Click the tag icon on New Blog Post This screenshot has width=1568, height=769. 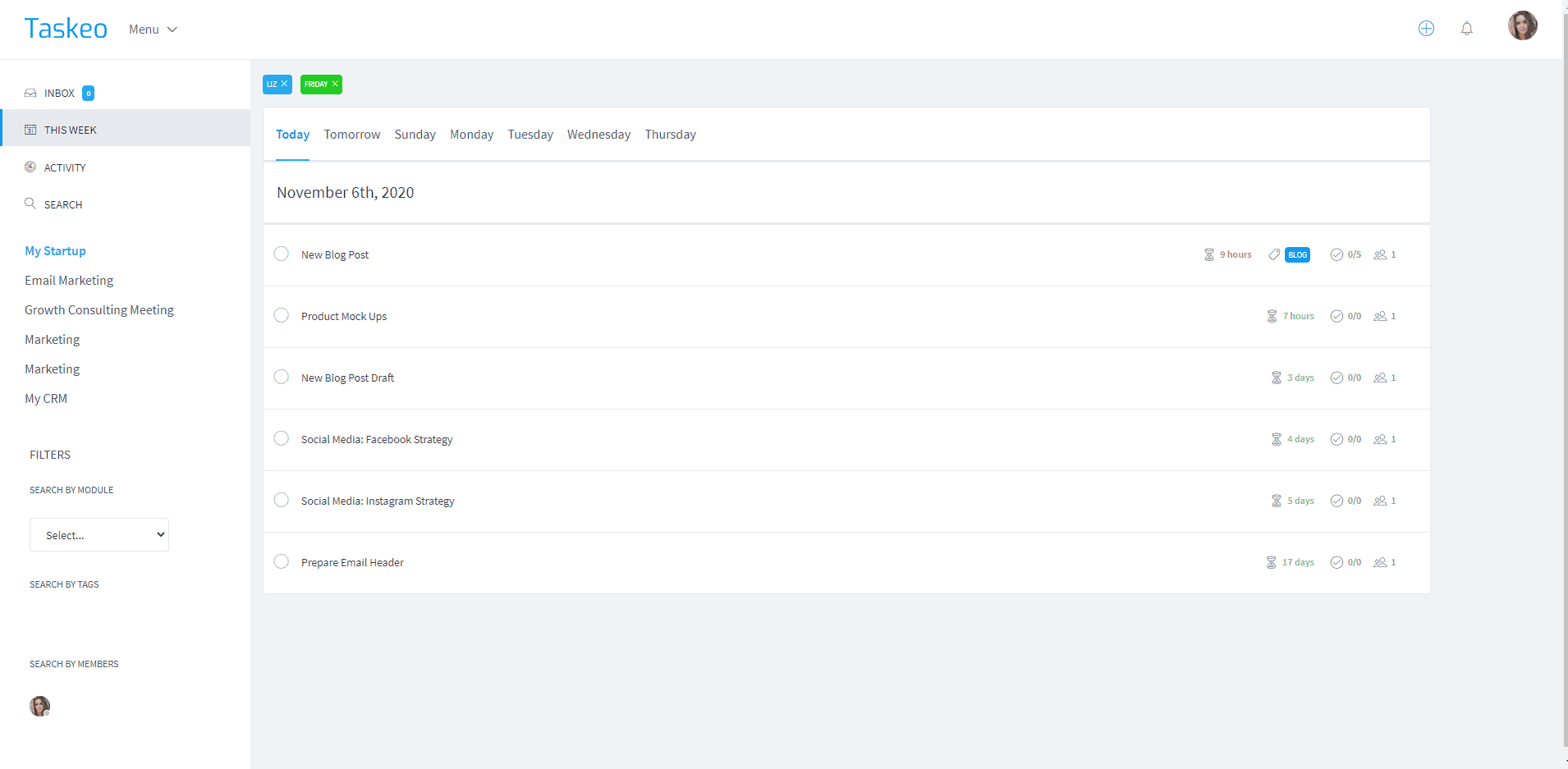point(1274,254)
